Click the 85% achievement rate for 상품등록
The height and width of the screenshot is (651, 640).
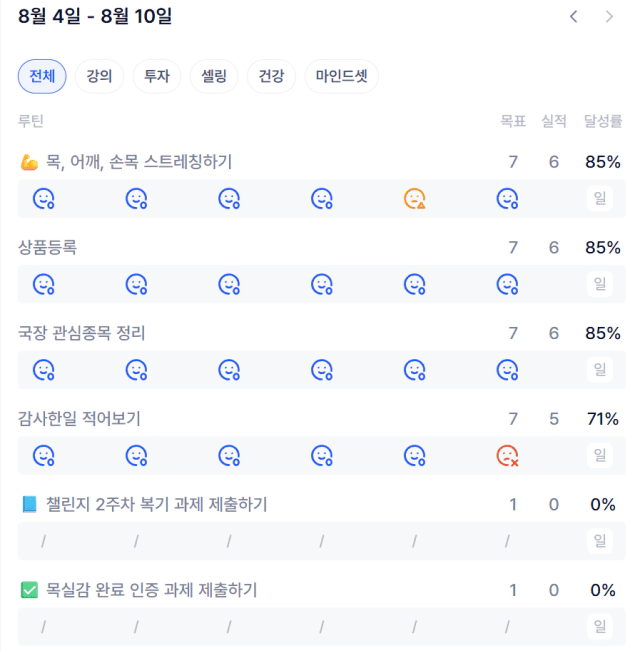[x=603, y=247]
